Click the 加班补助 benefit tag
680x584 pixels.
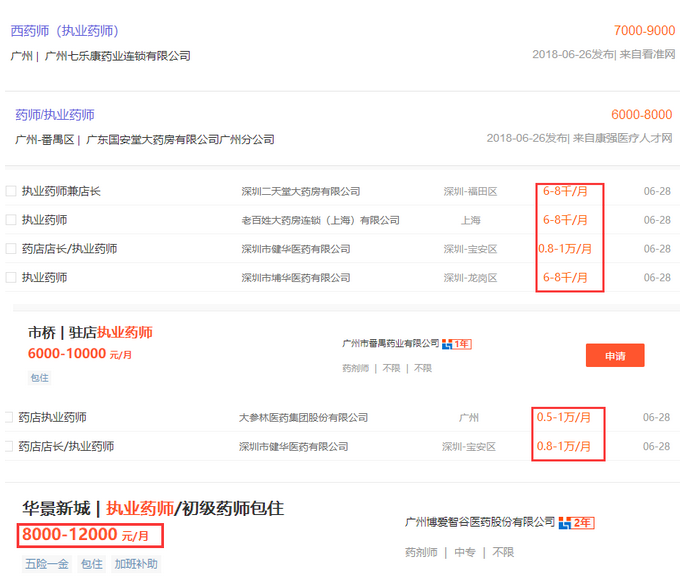click(x=136, y=564)
